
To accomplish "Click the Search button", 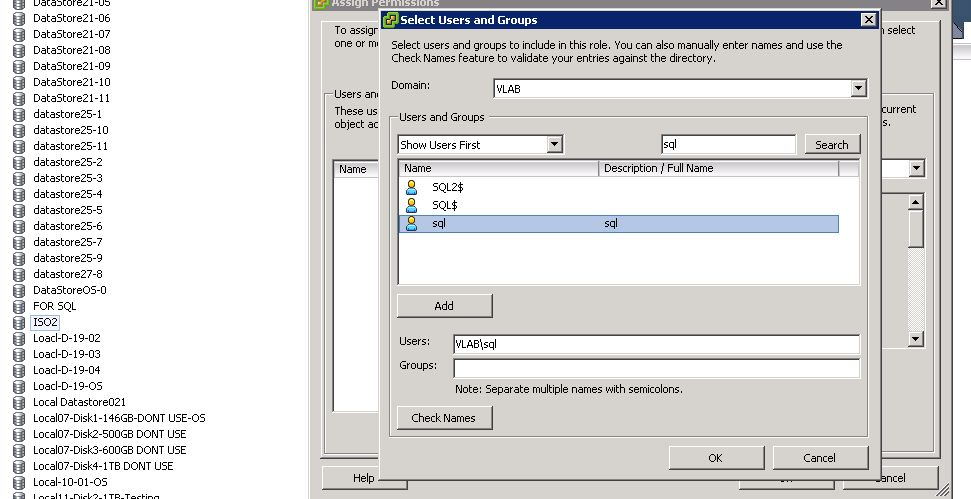I will 832,145.
